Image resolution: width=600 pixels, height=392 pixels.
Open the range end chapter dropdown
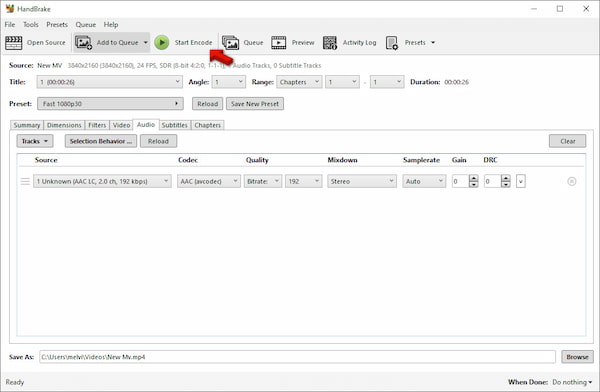click(387, 82)
